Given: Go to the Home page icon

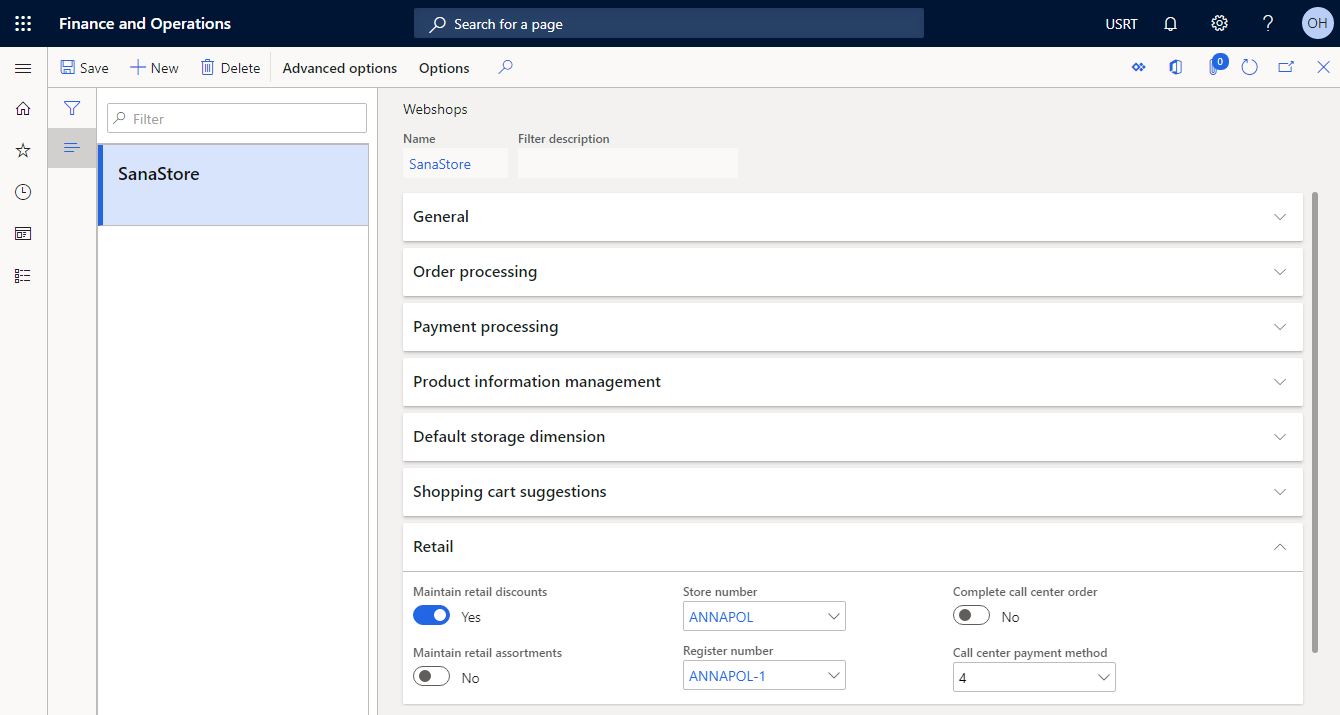Looking at the screenshot, I should pos(23,108).
